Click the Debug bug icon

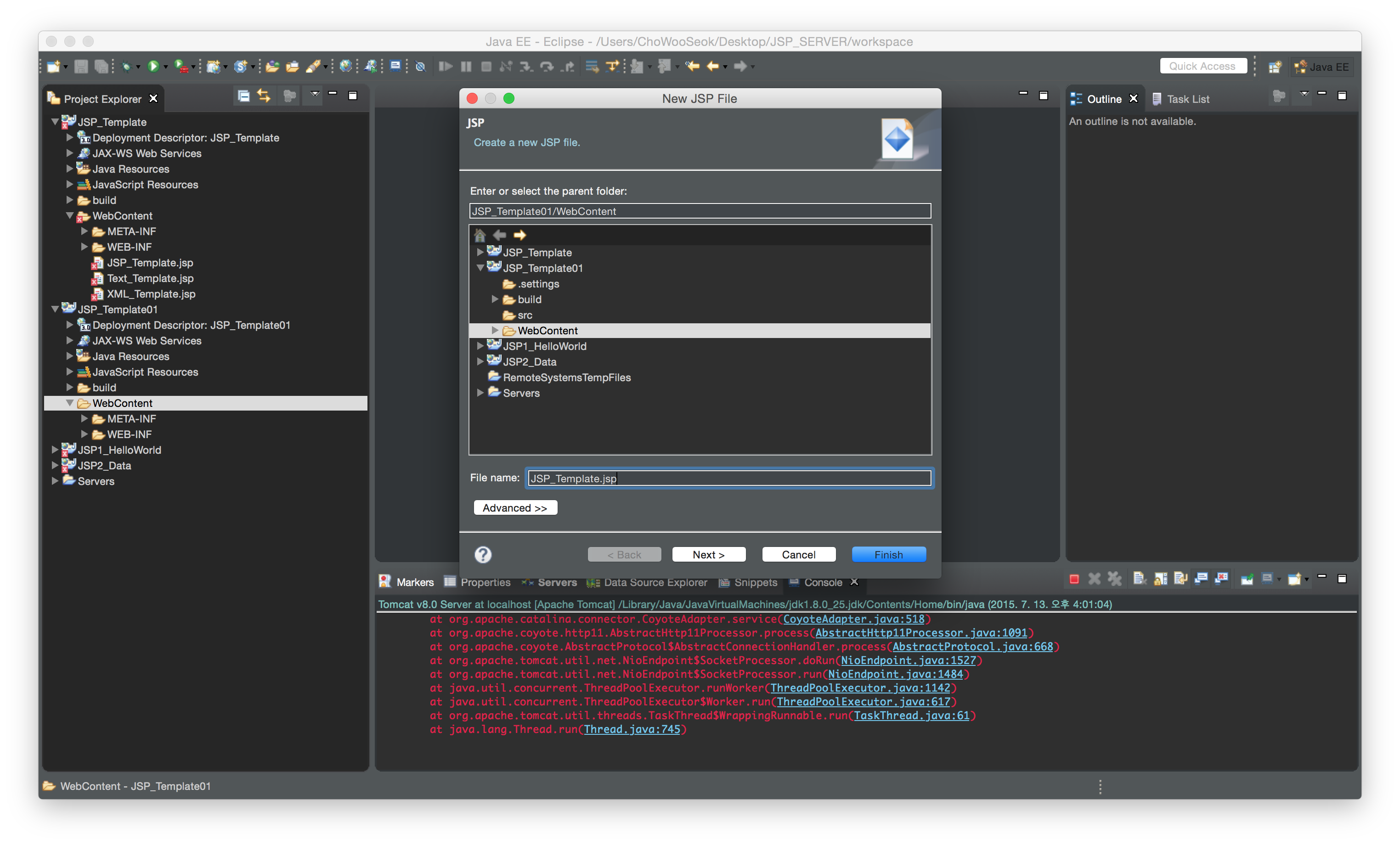[x=126, y=67]
